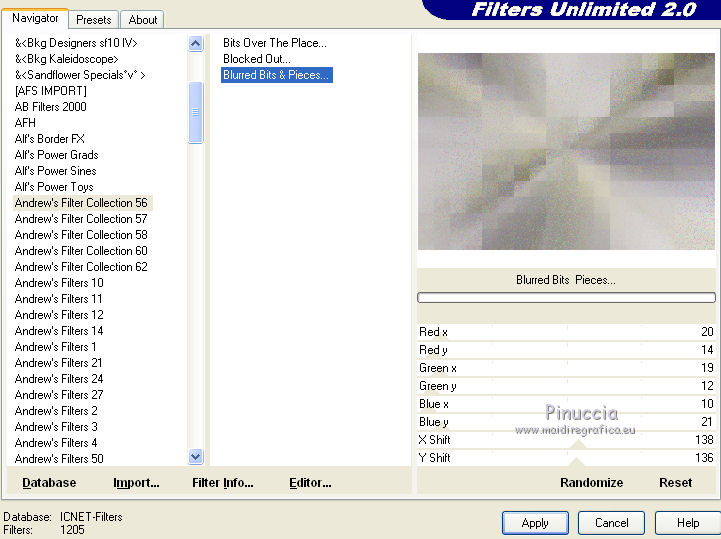Select Andrew's Filters 3
721x539 pixels.
57,427
